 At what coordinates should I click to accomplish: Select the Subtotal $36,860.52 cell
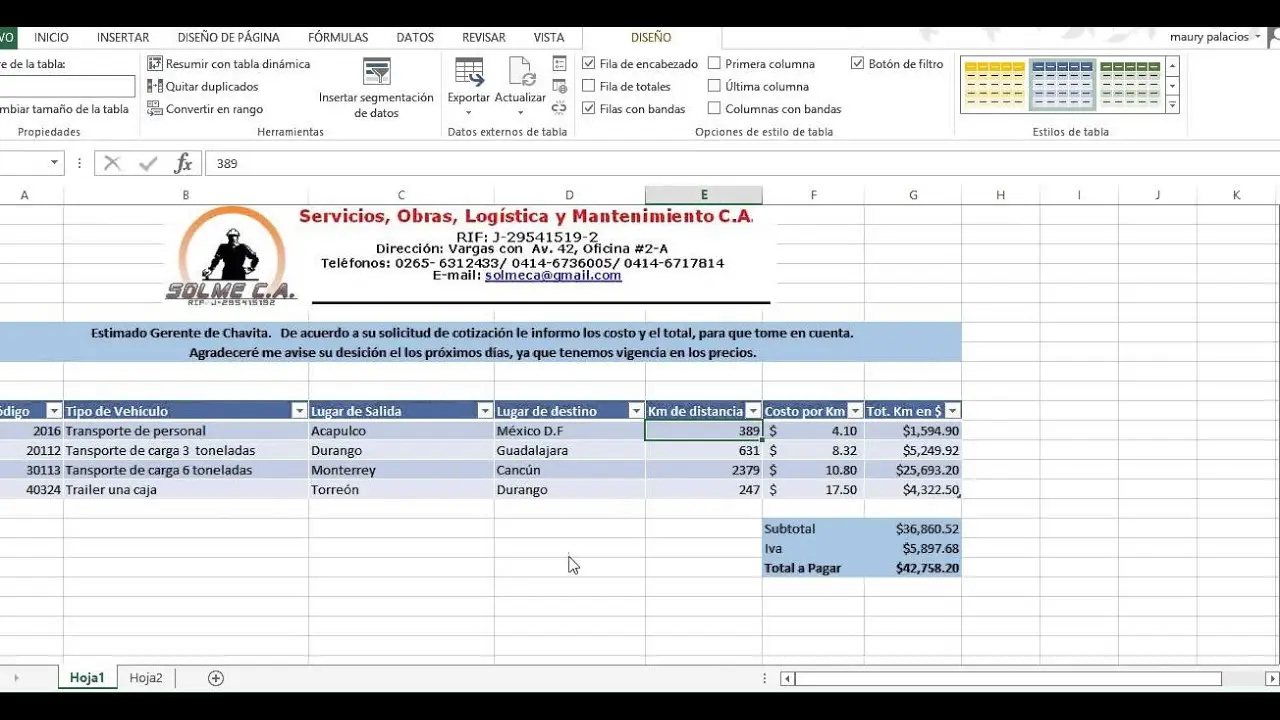(913, 529)
